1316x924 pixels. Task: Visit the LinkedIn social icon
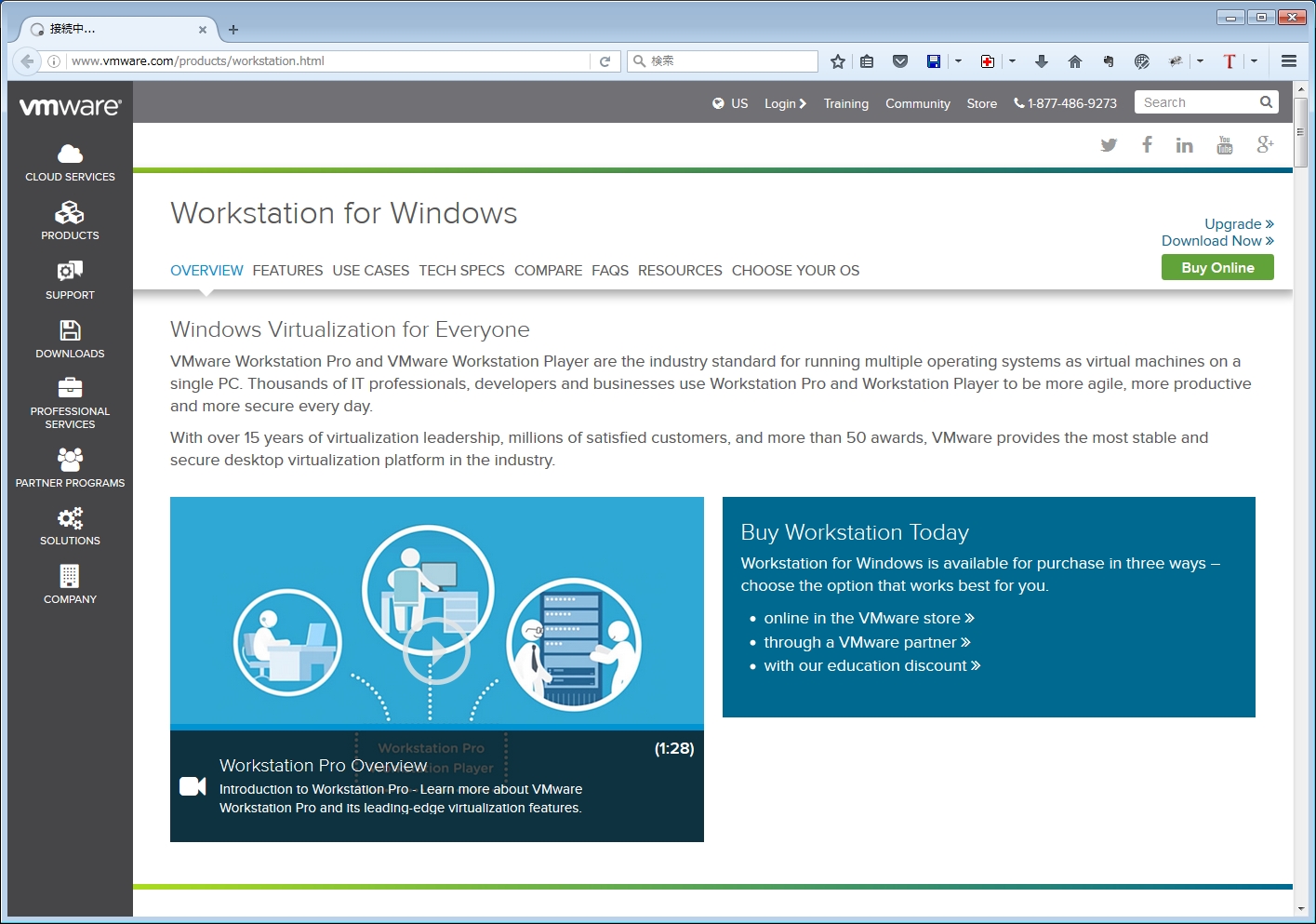point(1184,145)
